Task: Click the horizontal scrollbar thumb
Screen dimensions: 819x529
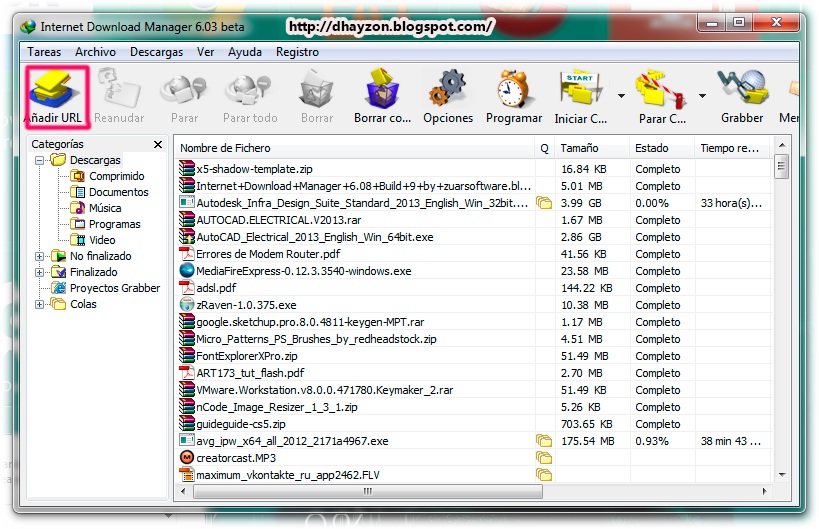Action: 368,491
